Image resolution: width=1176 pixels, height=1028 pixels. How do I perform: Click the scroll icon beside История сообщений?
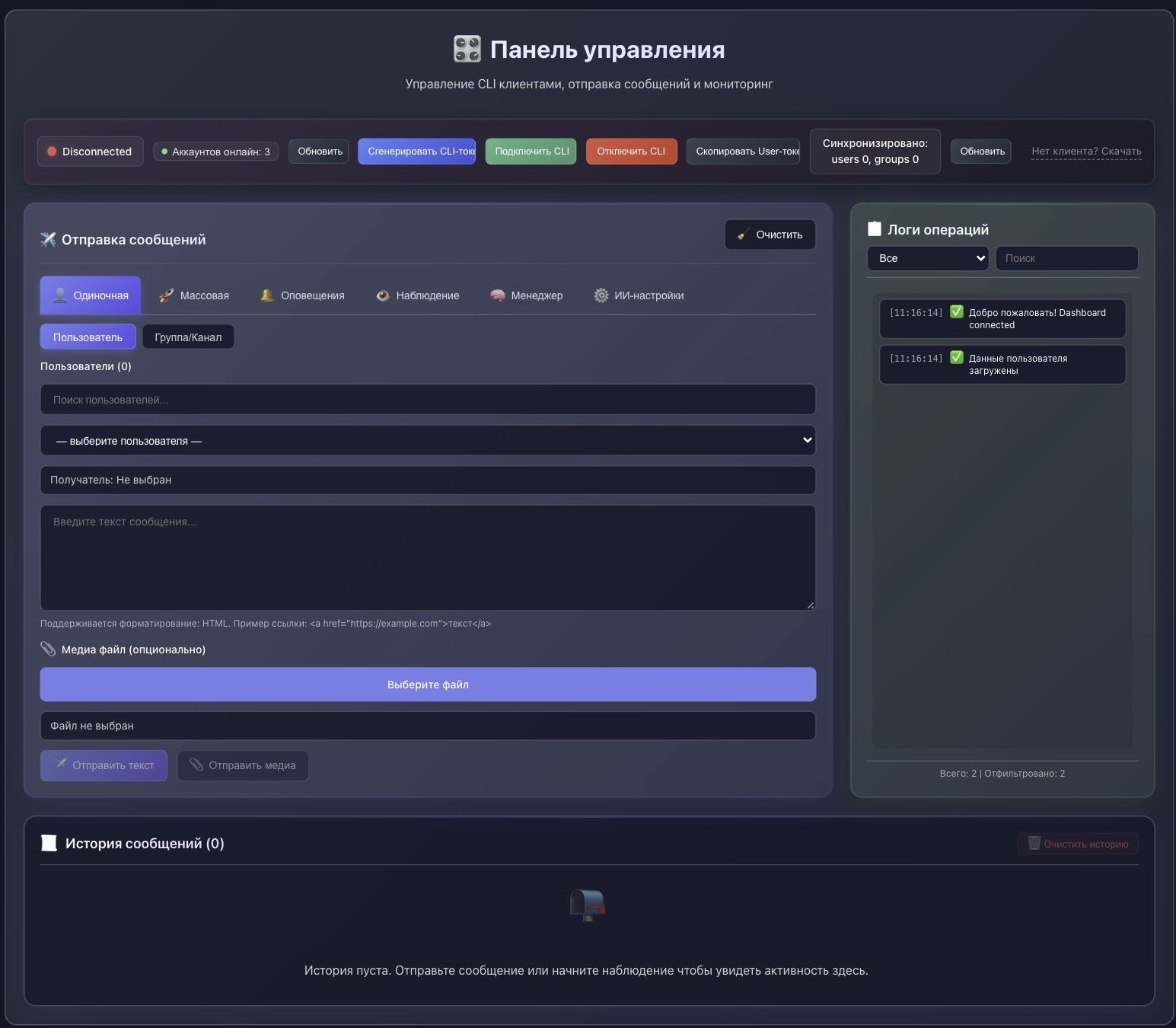pos(49,843)
